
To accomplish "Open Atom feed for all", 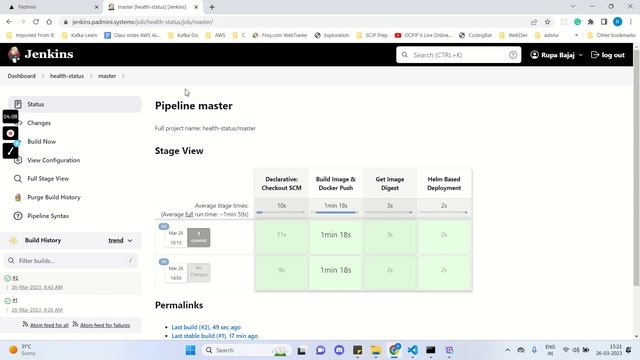I will 49,325.
